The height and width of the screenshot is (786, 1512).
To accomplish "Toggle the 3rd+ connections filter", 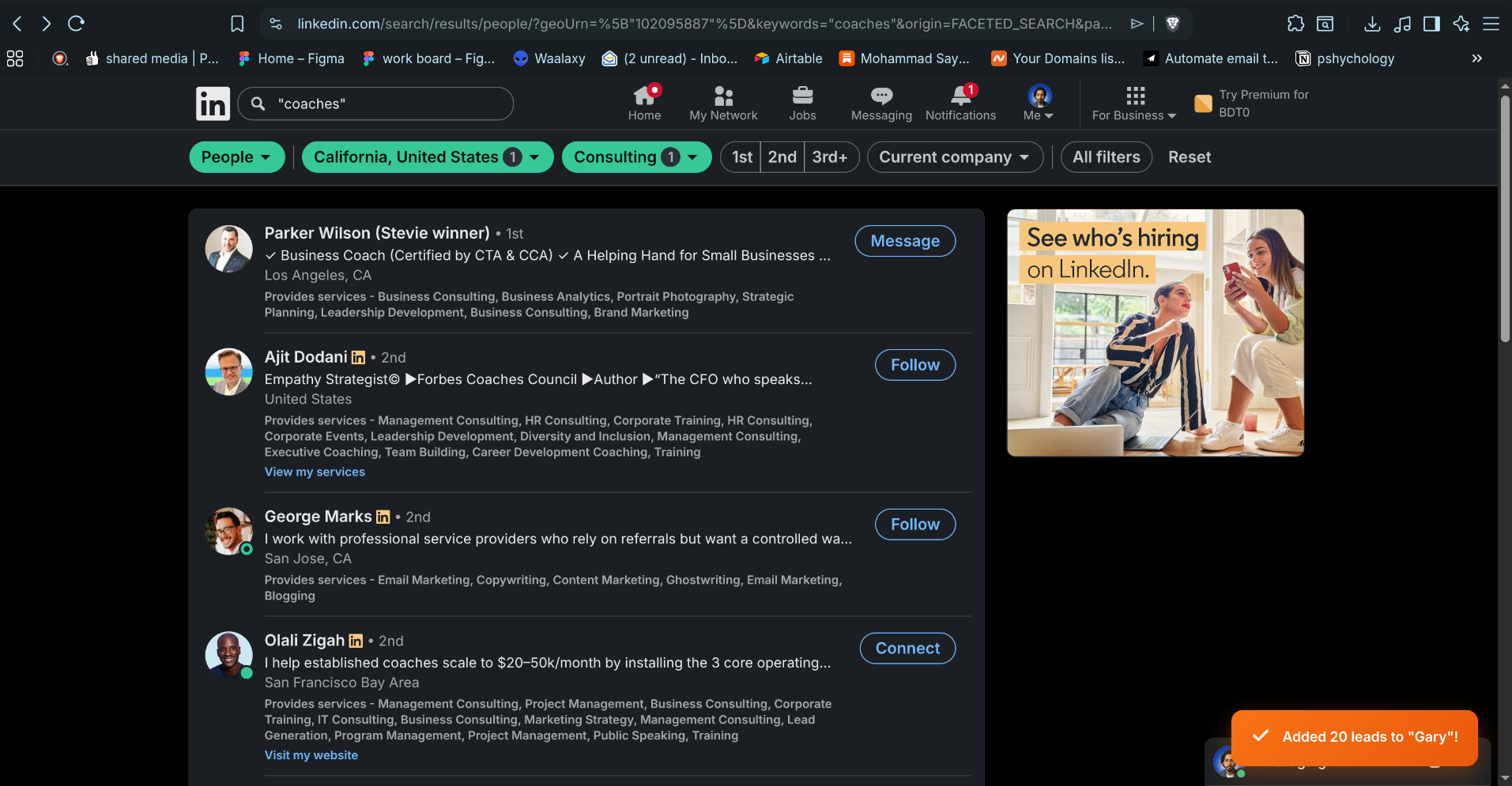I will (831, 157).
